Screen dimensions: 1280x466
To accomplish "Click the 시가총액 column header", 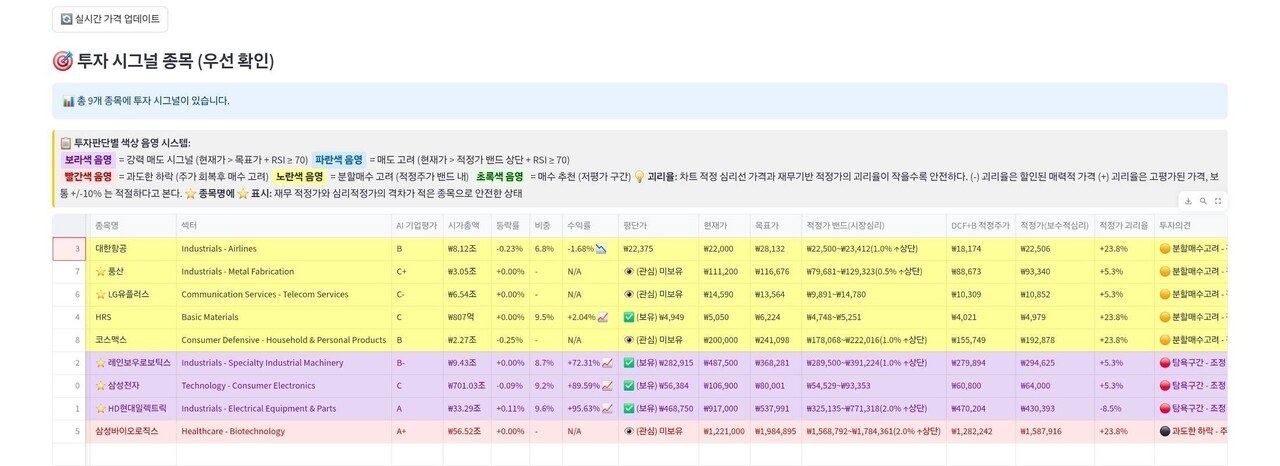I will 466,225.
